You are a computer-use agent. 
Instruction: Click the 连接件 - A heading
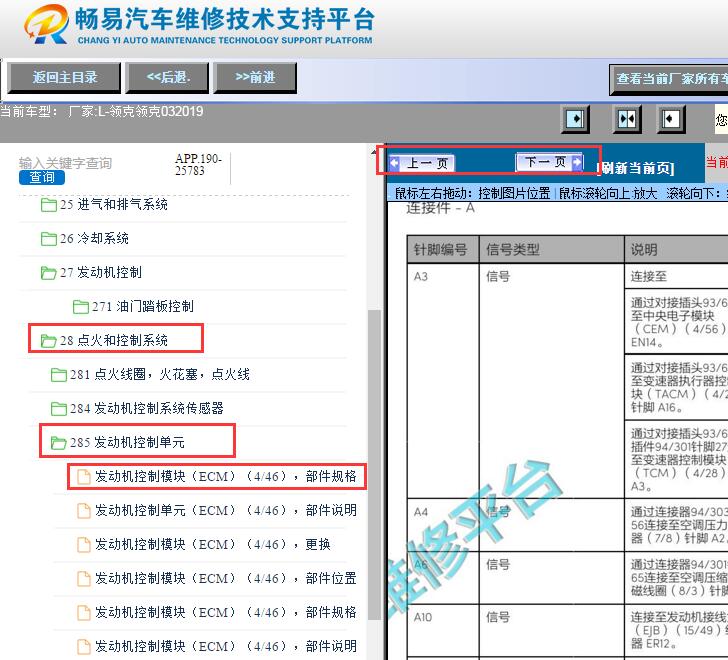tap(440, 208)
